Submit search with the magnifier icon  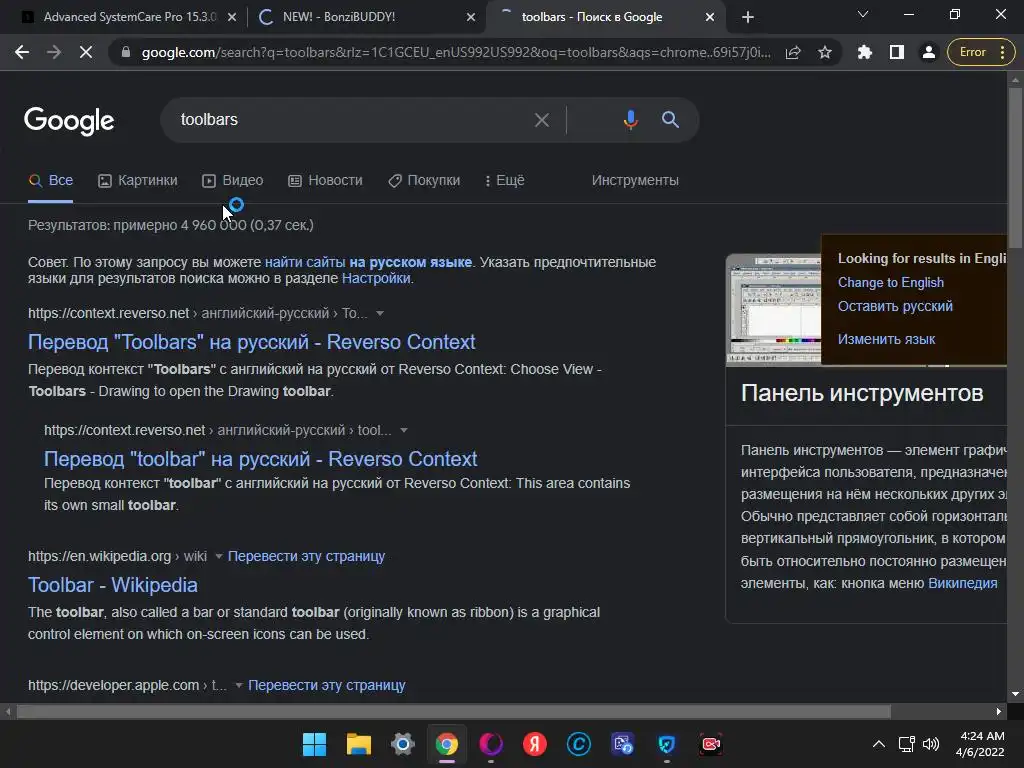point(670,120)
